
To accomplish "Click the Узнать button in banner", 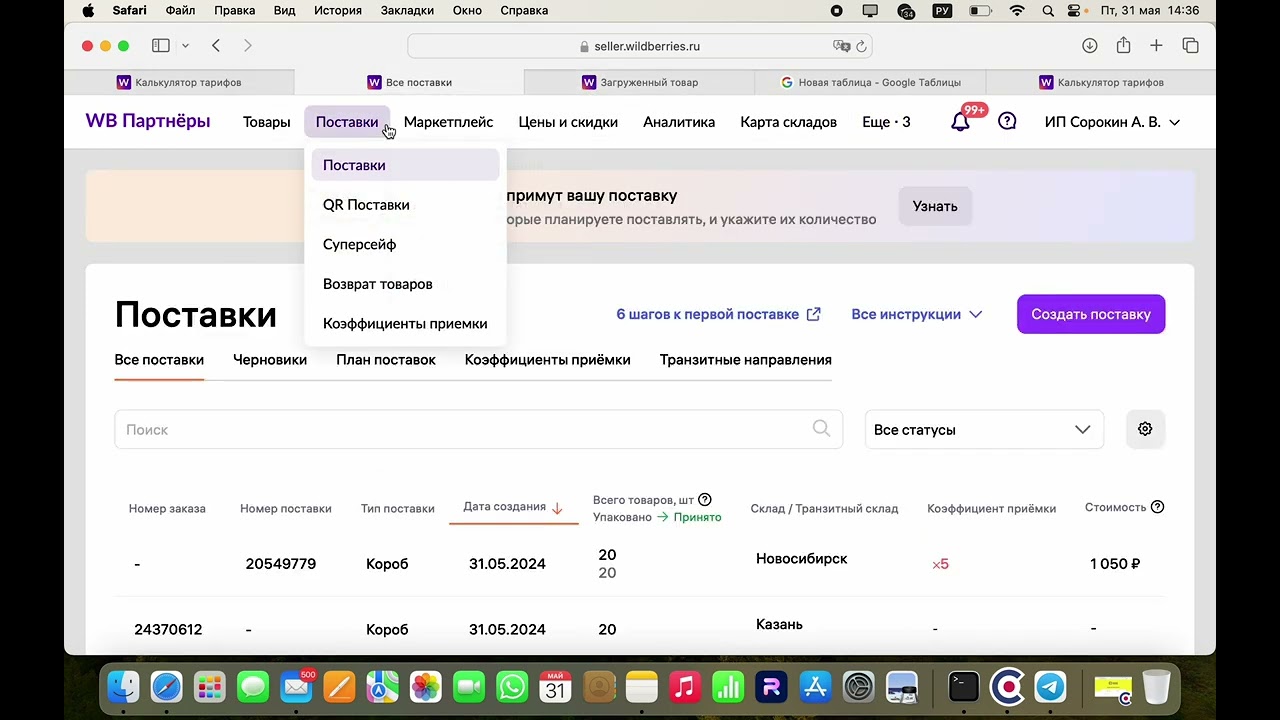I will click(935, 206).
